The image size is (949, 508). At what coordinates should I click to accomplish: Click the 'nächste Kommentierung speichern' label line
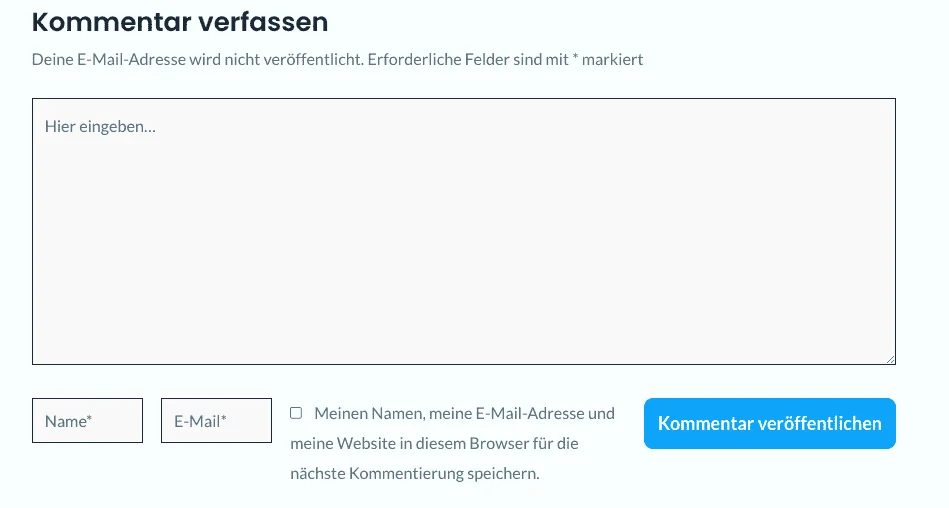[x=415, y=473]
